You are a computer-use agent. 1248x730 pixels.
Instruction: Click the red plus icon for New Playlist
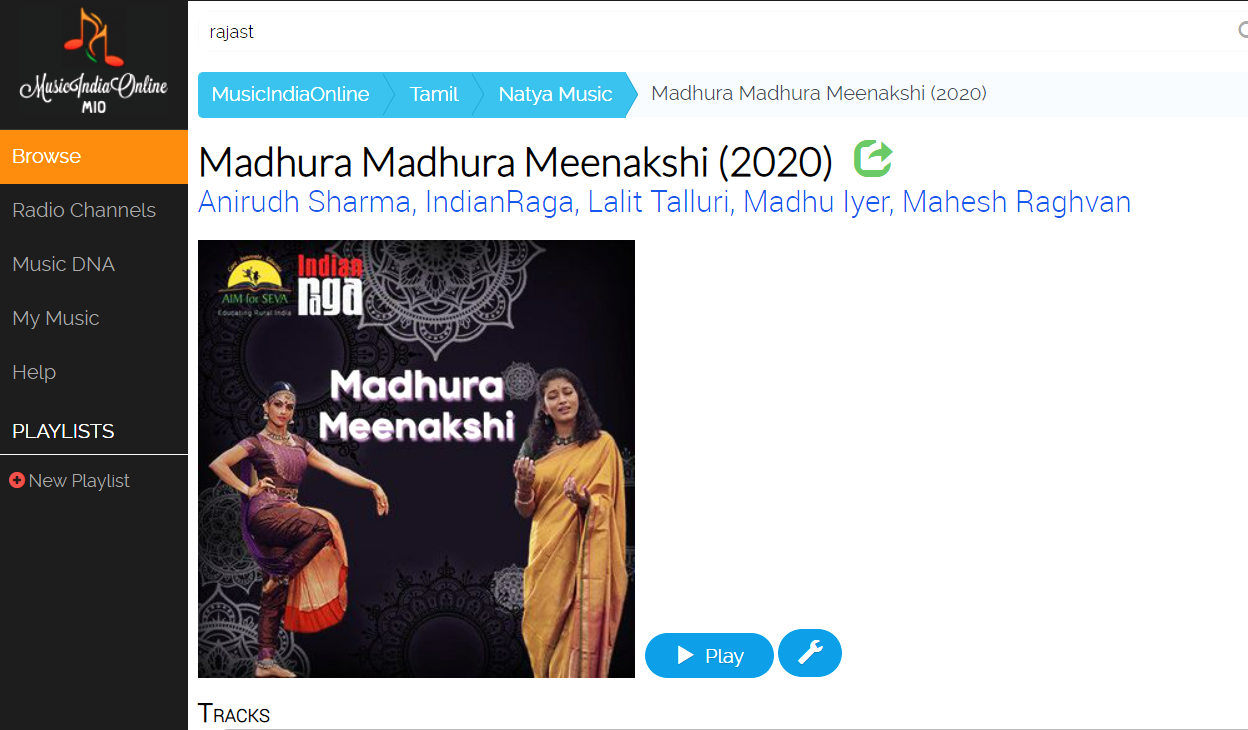(17, 480)
